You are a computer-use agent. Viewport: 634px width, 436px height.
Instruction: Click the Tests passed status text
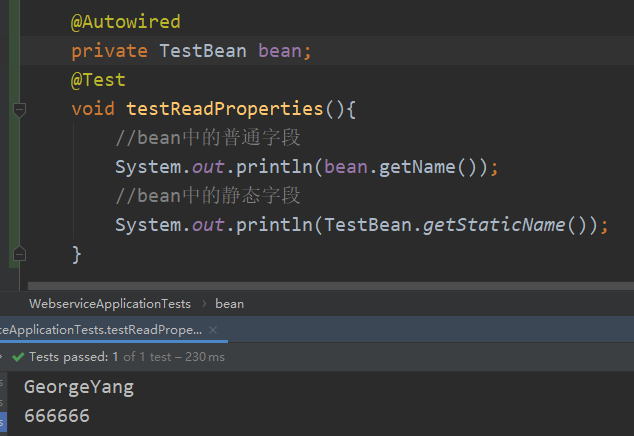click(x=127, y=357)
